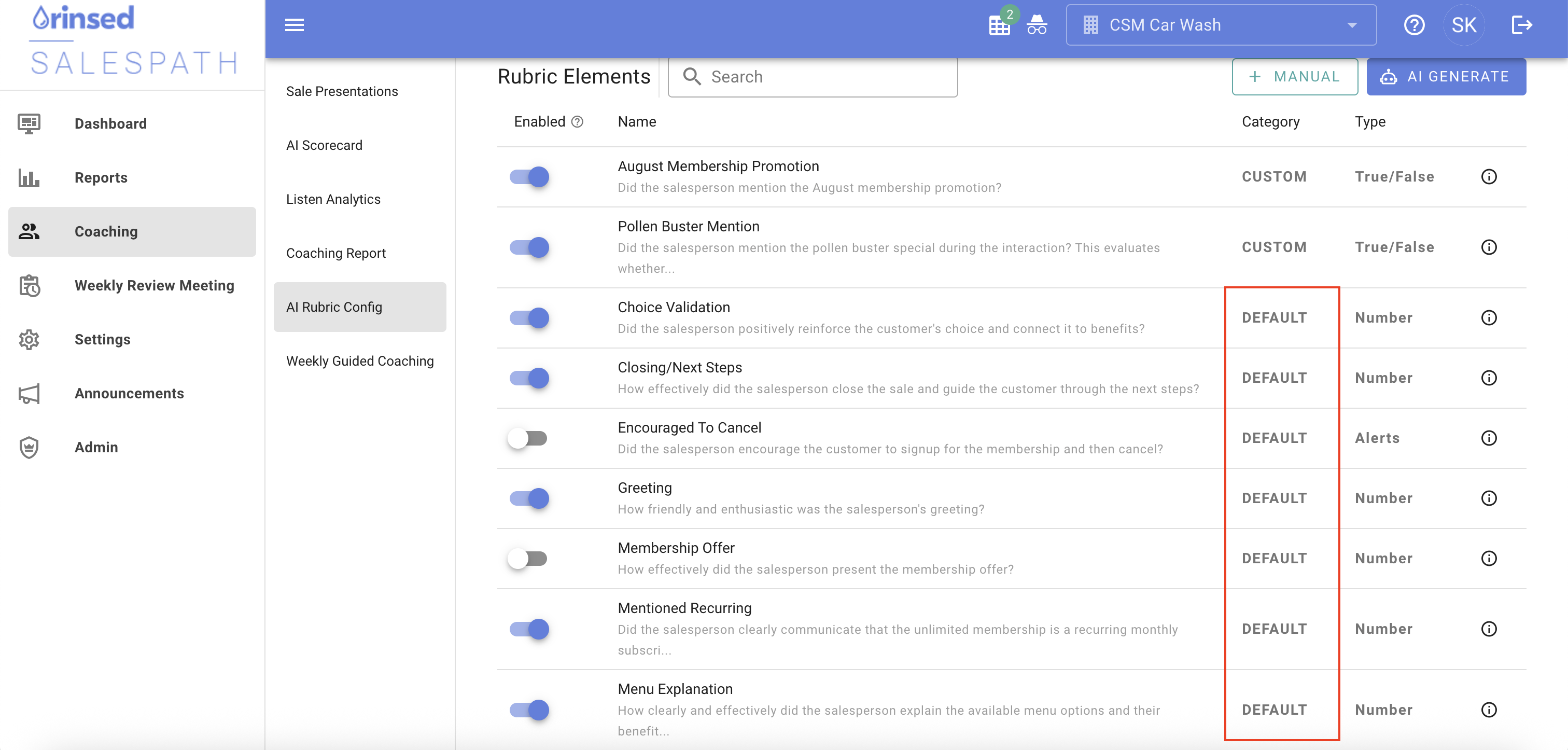Click the Enabled column help icon
This screenshot has height=750, width=1568.
click(578, 122)
